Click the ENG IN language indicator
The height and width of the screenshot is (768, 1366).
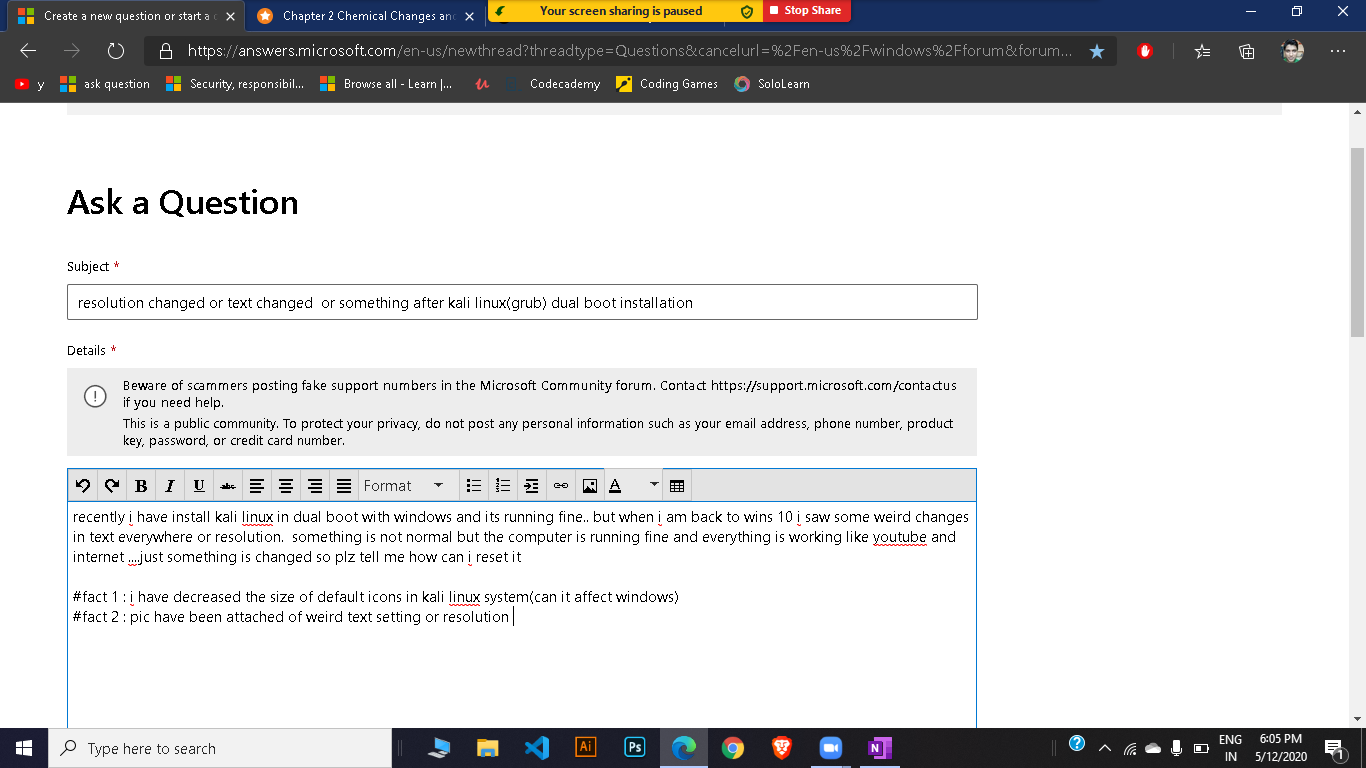coord(1230,748)
